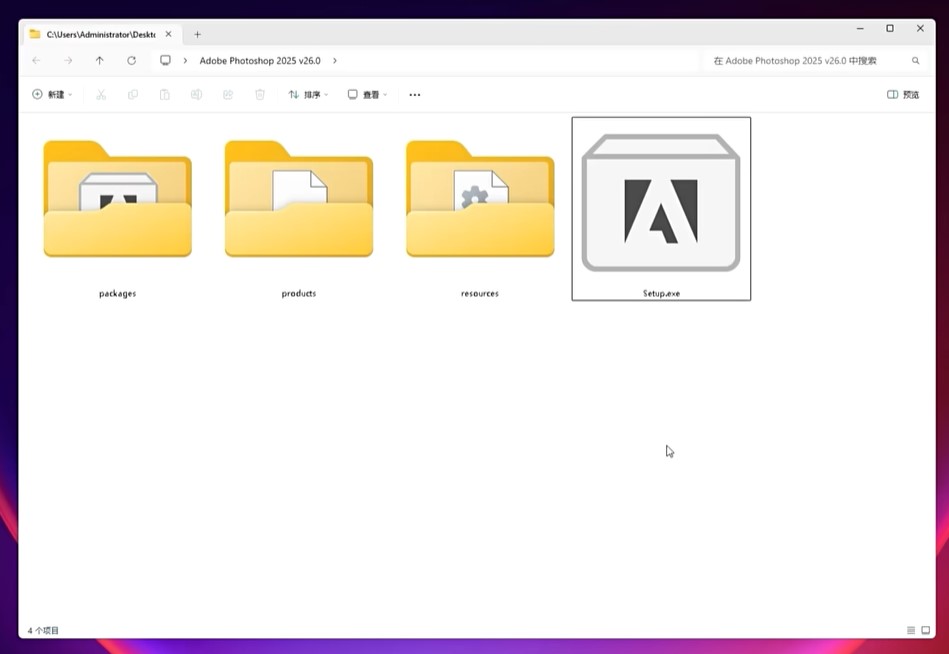Image resolution: width=949 pixels, height=654 pixels.
Task: Minimize the Explorer window
Action: [860, 28]
